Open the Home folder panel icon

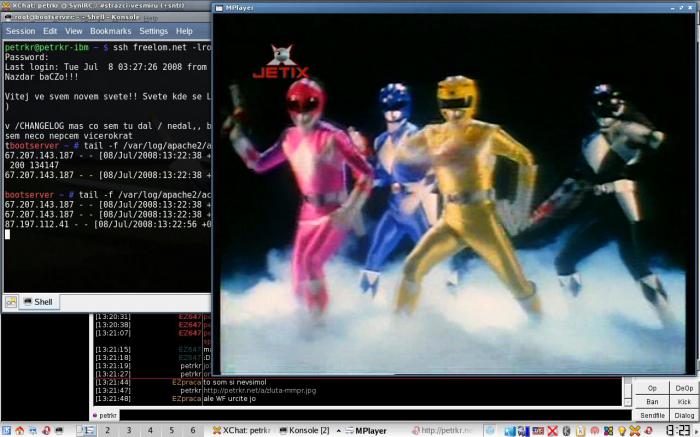[20, 430]
